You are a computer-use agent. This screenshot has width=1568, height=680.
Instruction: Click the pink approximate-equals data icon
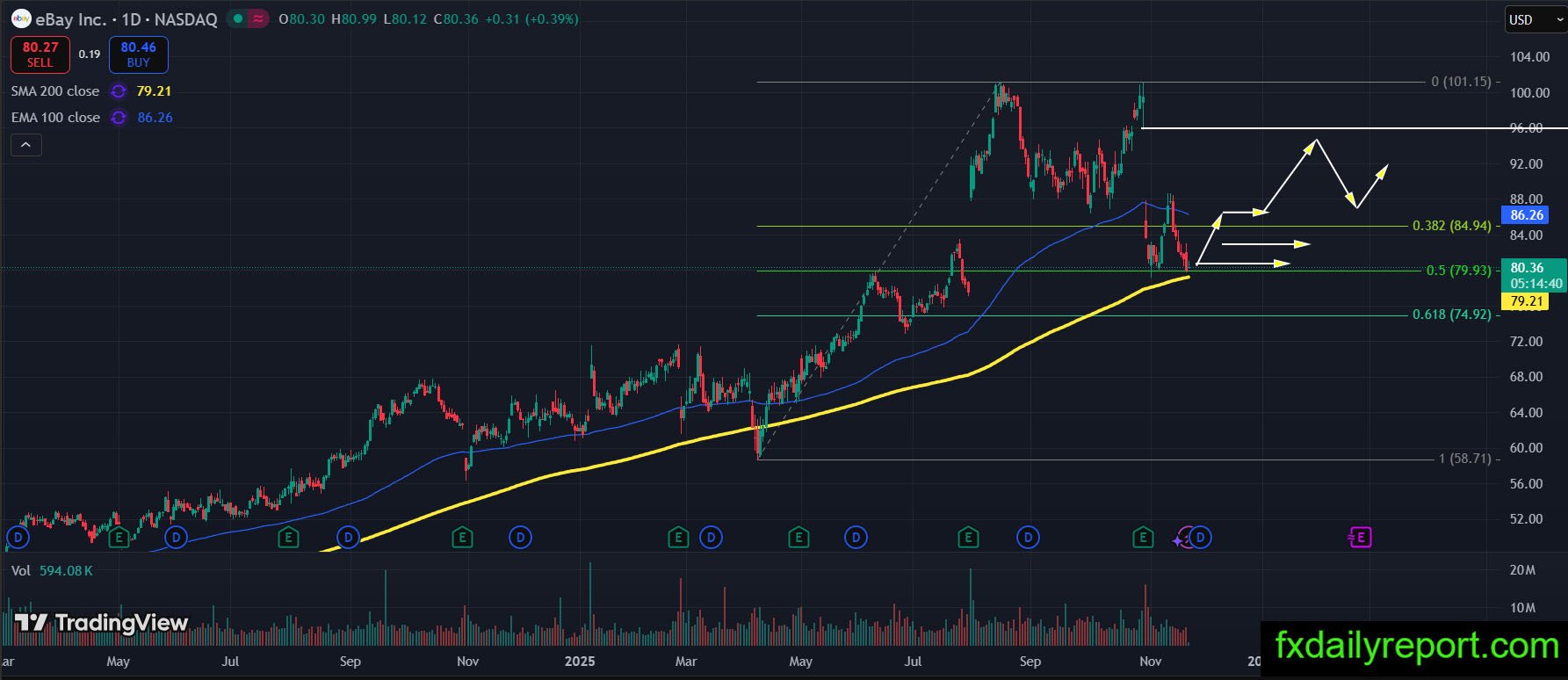point(259,18)
